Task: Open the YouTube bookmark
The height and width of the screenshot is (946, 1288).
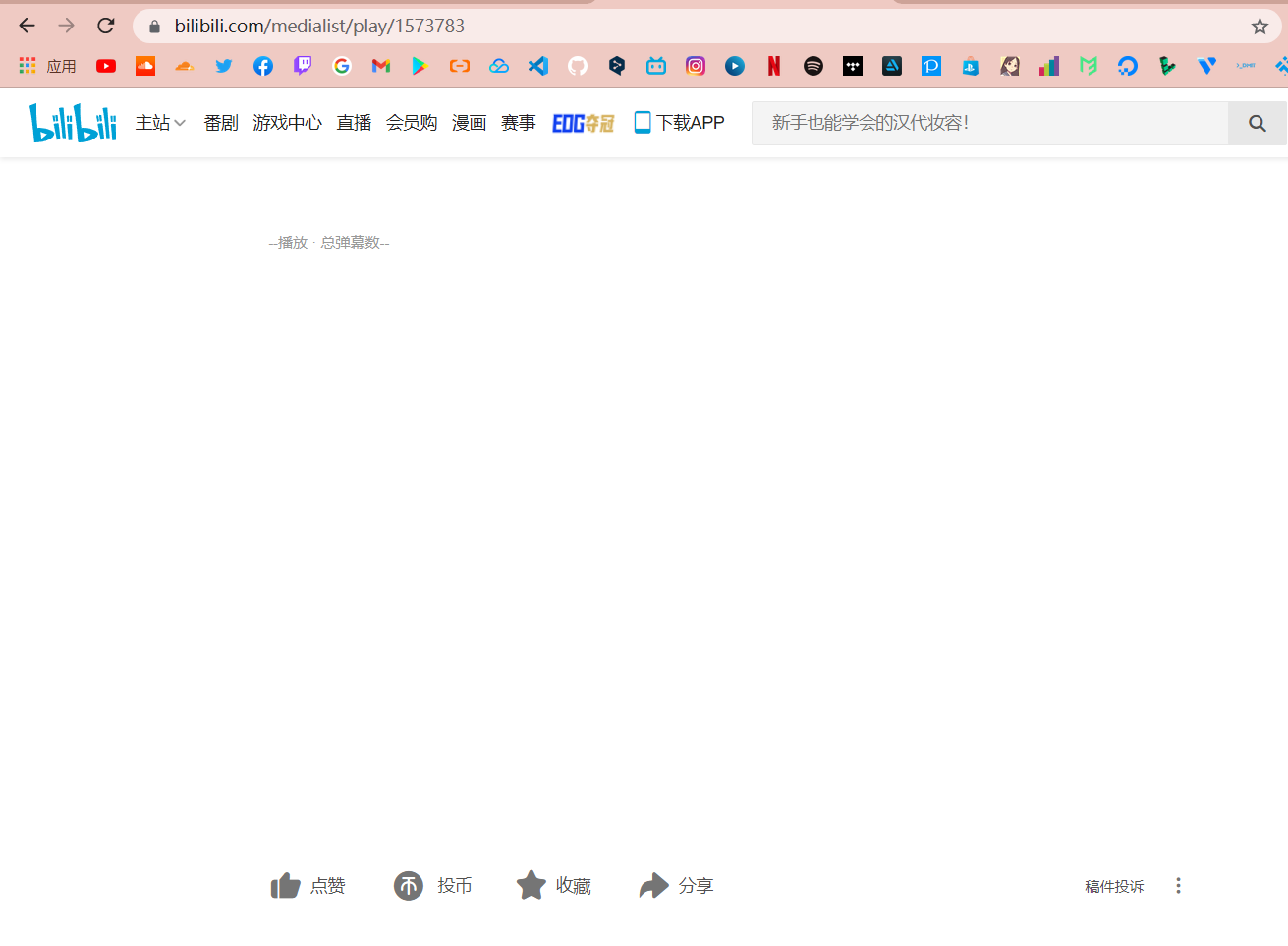Action: tap(106, 66)
